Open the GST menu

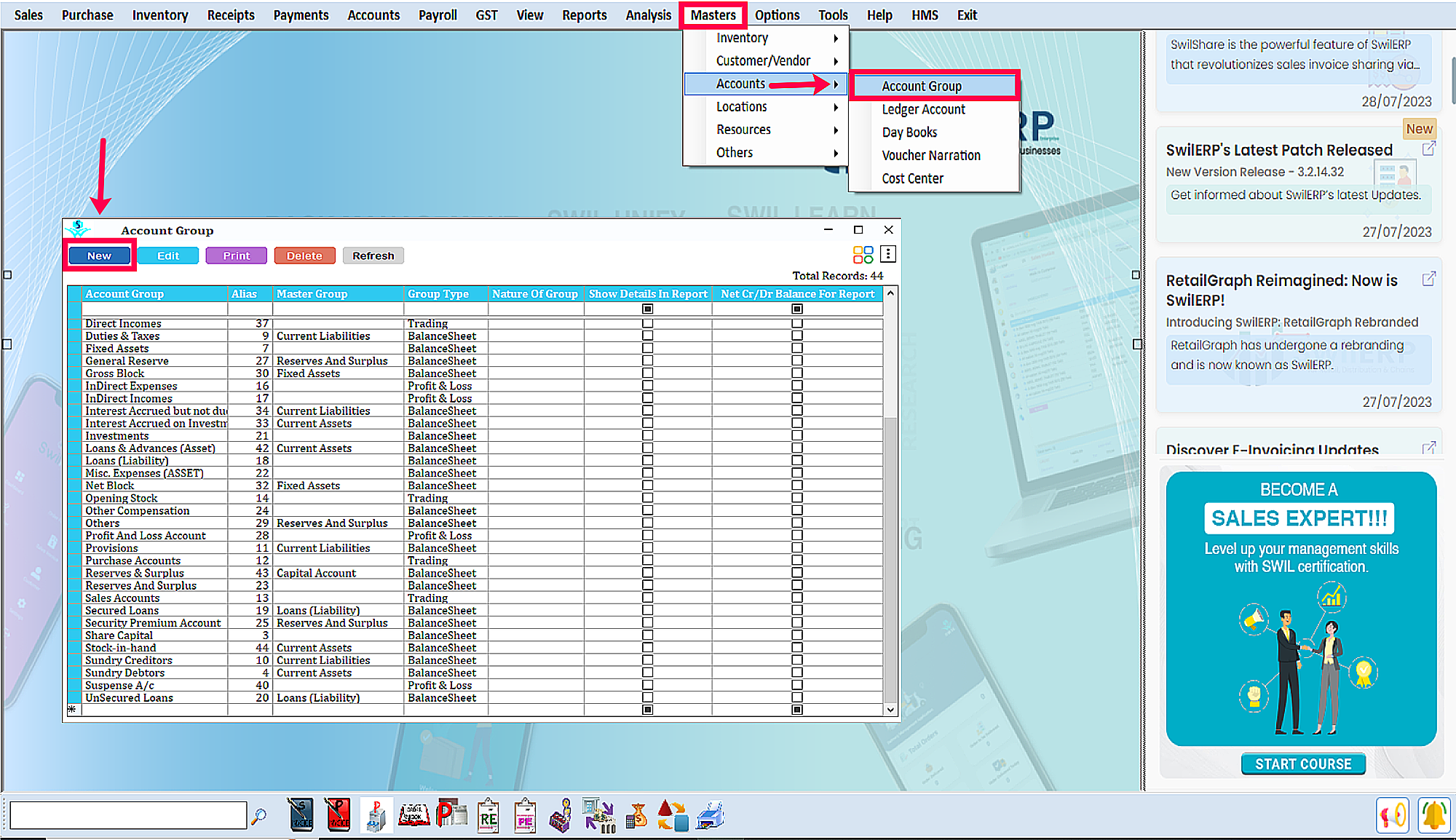486,15
